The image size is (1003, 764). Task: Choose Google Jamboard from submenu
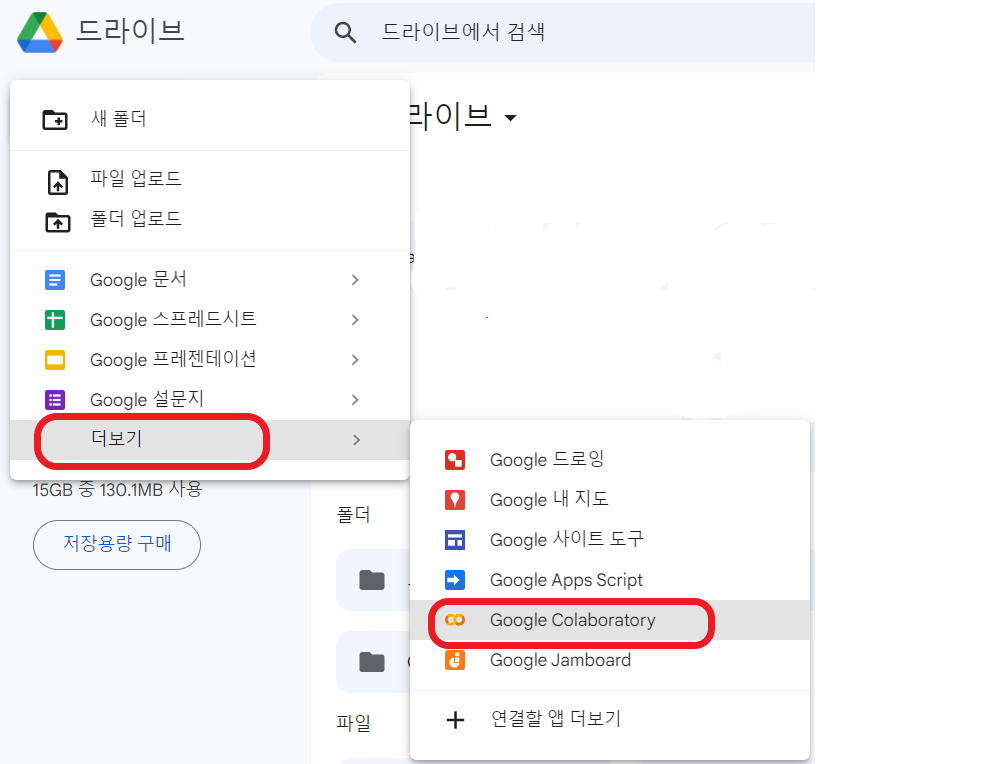[x=610, y=660]
